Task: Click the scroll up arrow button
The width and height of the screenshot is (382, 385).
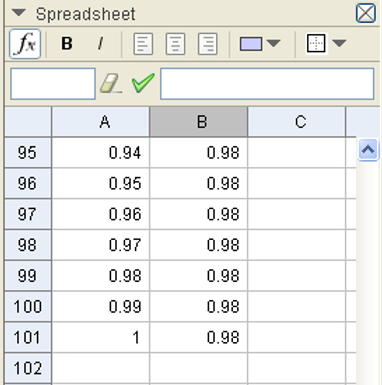Action: [368, 149]
